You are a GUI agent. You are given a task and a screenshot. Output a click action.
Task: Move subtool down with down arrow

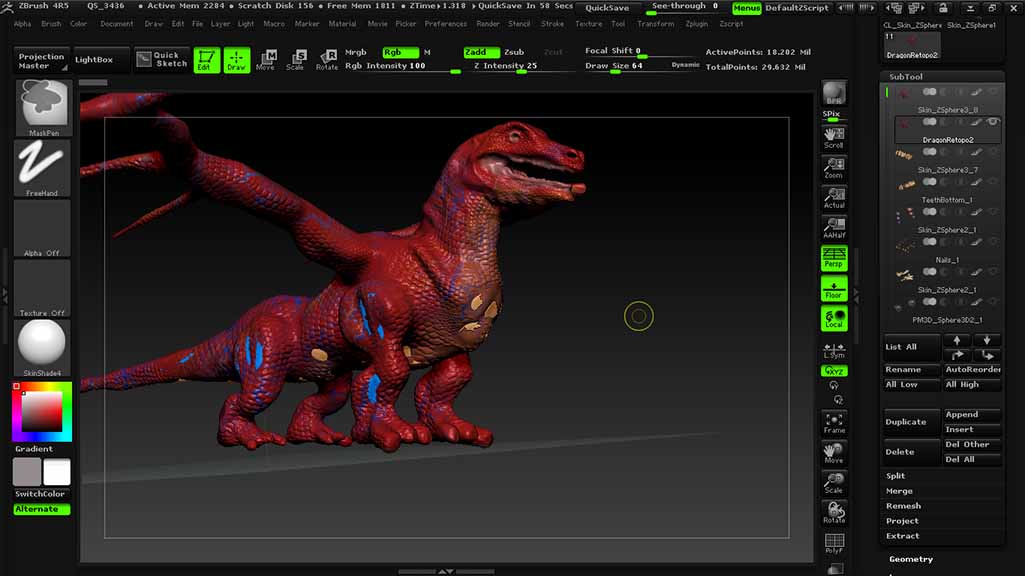(x=987, y=340)
